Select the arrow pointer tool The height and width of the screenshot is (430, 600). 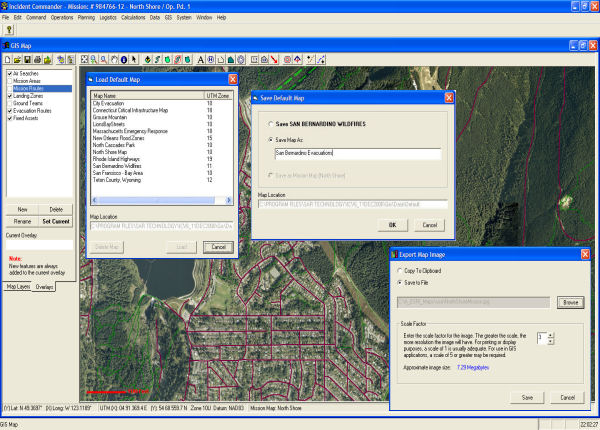coord(134,60)
